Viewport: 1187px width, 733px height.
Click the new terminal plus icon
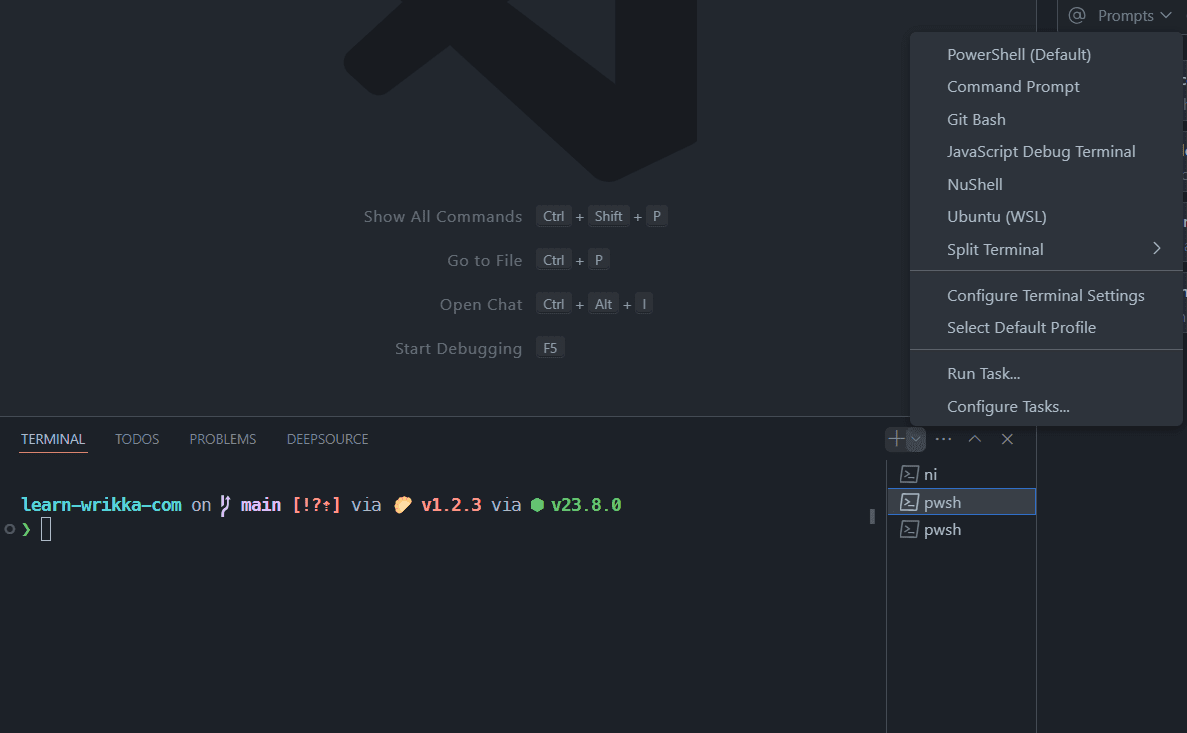pyautogui.click(x=896, y=438)
